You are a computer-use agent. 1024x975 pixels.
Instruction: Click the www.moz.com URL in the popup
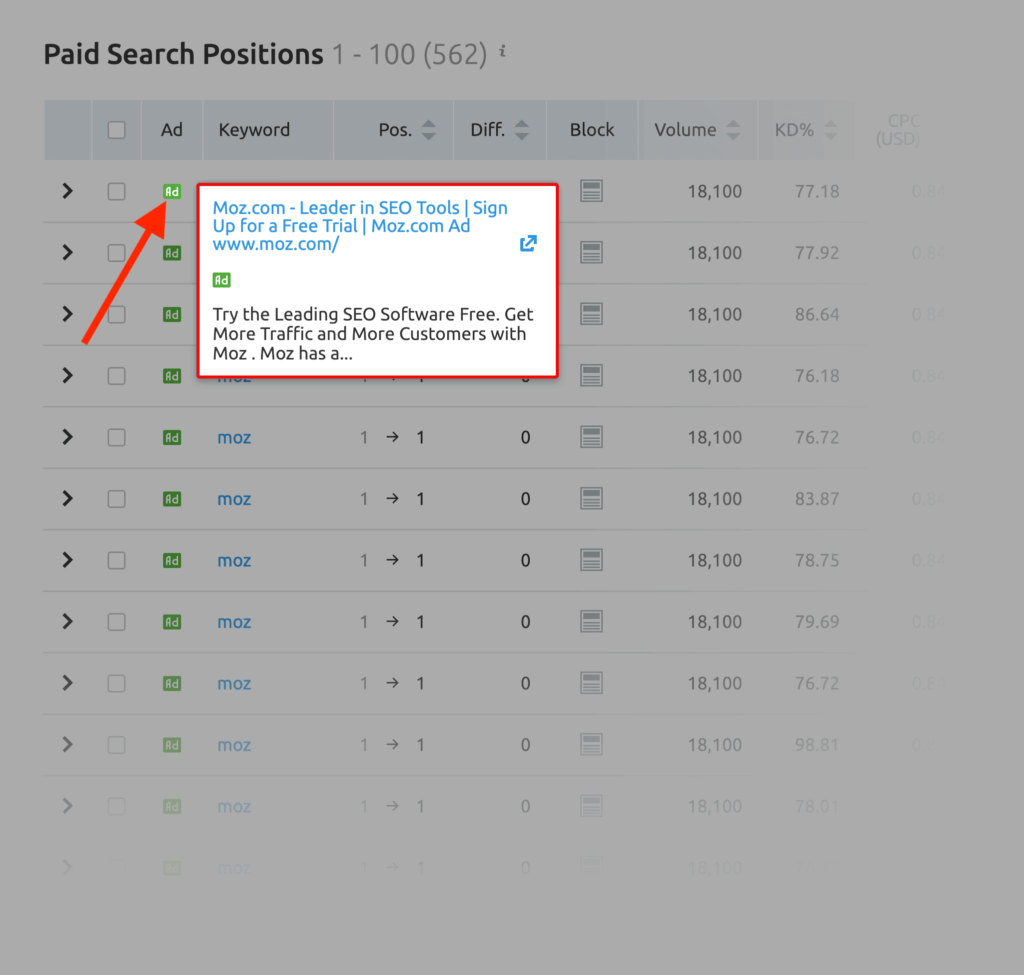coord(276,243)
